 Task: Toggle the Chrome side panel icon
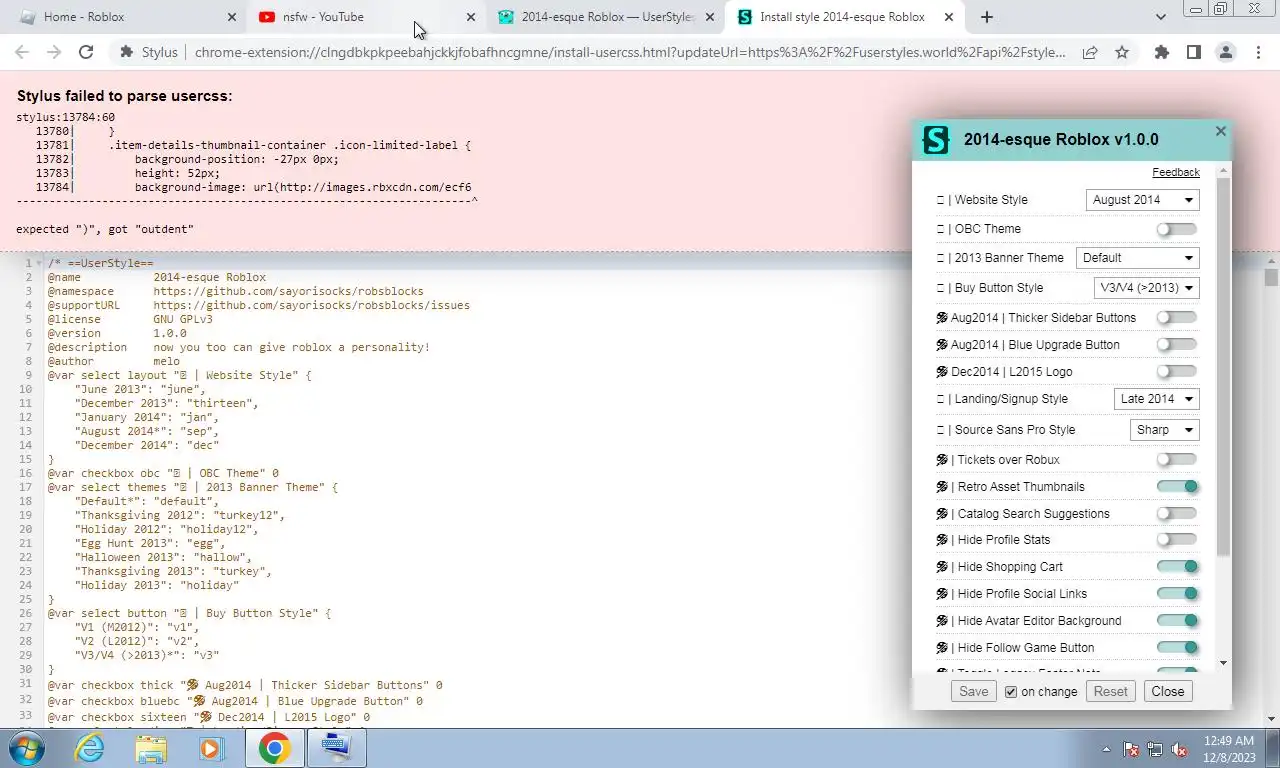coord(1193,53)
